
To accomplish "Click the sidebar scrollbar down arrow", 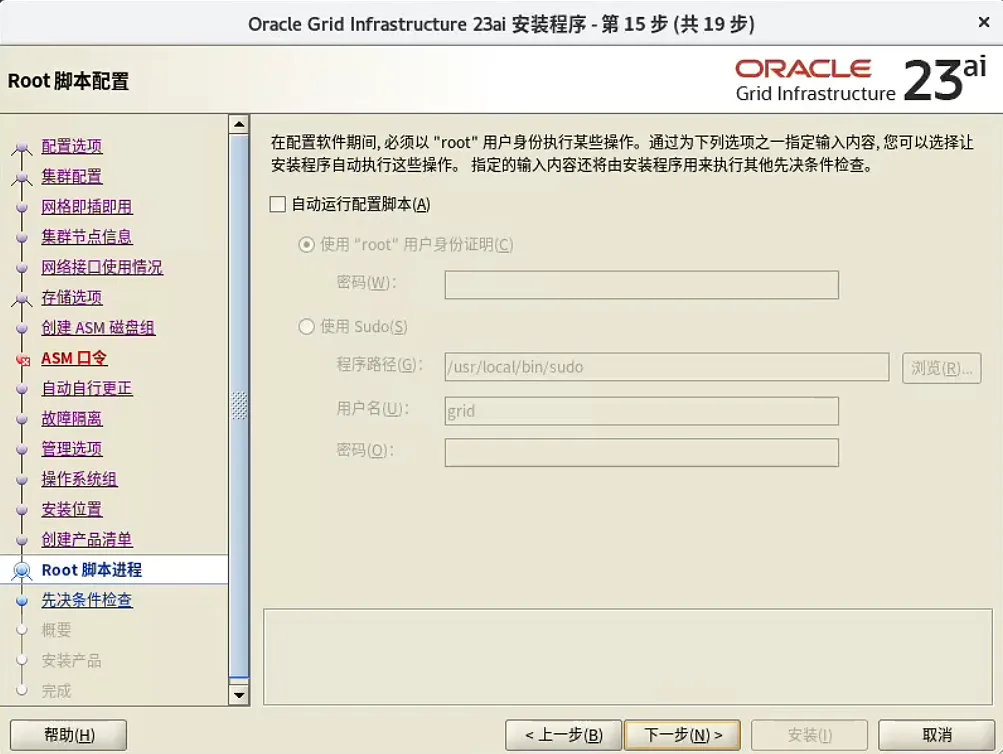I will click(239, 694).
